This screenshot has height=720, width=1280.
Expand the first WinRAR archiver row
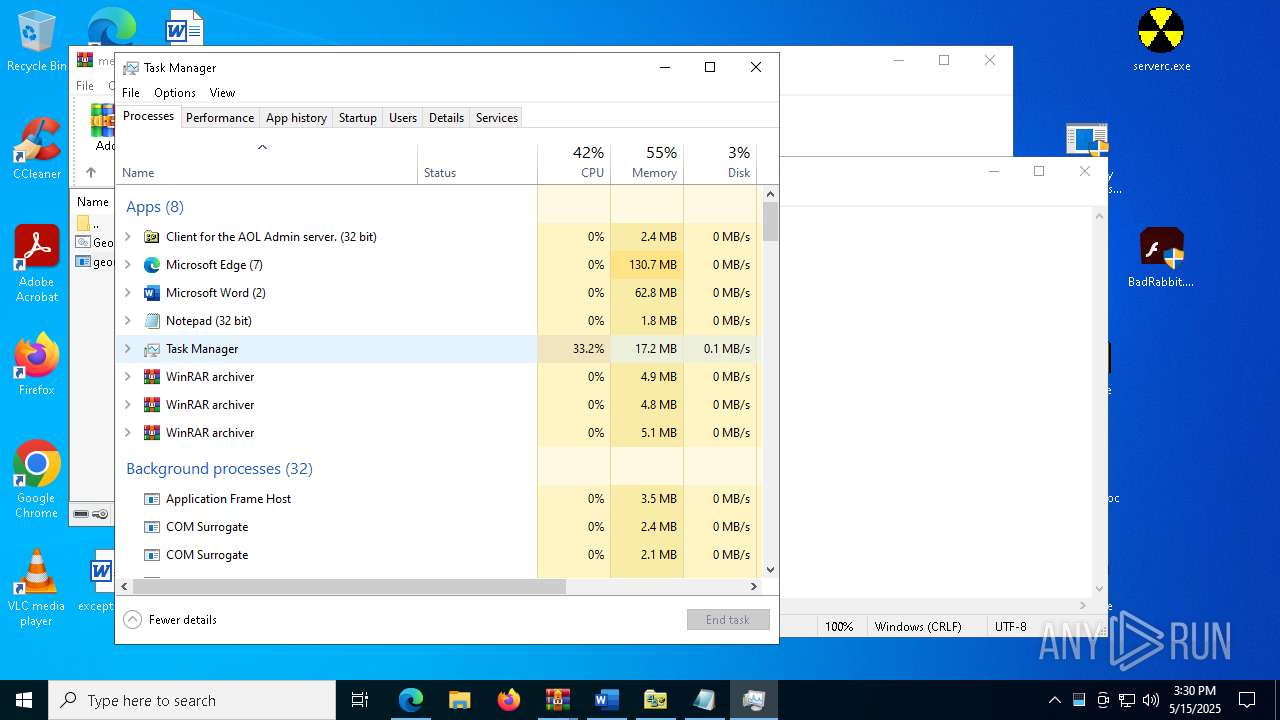[x=127, y=377]
